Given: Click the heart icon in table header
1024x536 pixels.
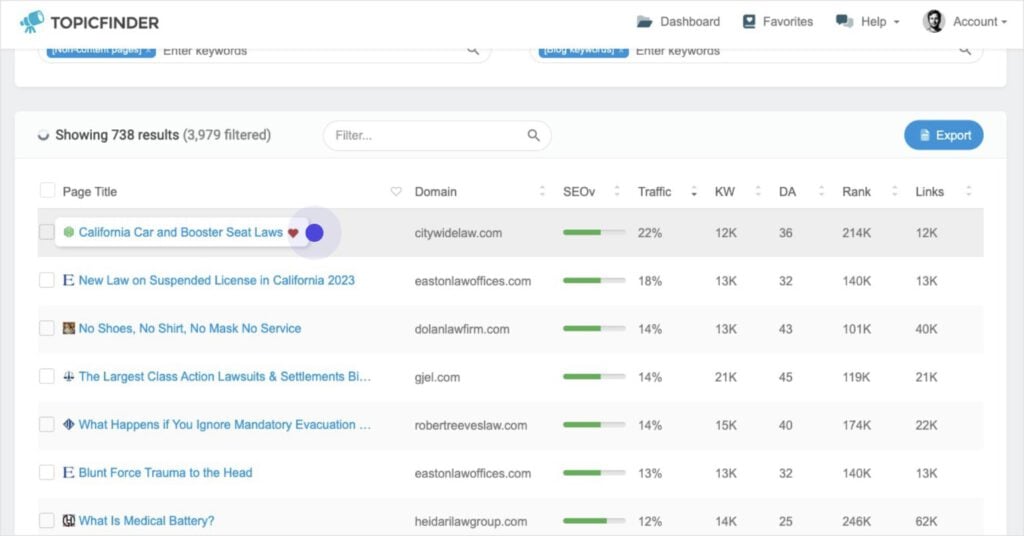Looking at the screenshot, I should point(396,191).
